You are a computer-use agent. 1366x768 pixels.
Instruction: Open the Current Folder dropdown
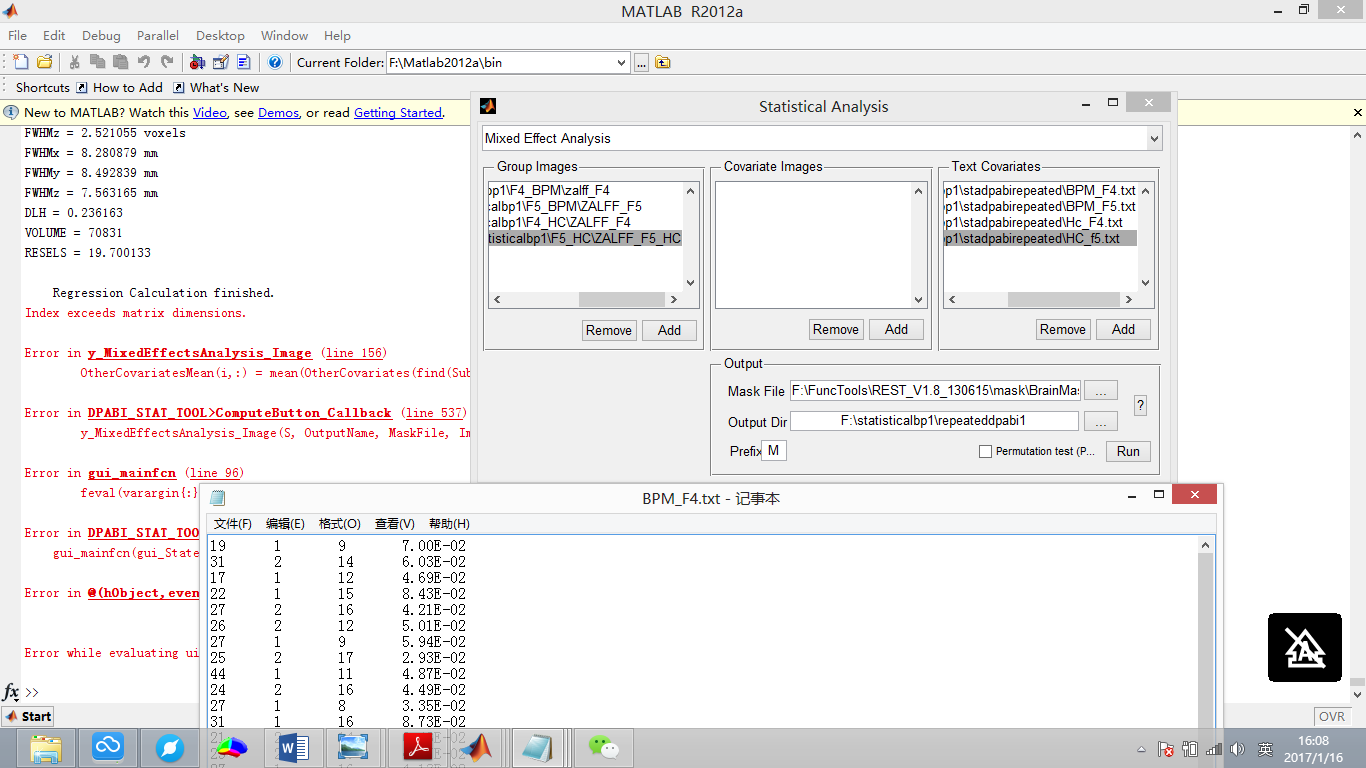(621, 62)
